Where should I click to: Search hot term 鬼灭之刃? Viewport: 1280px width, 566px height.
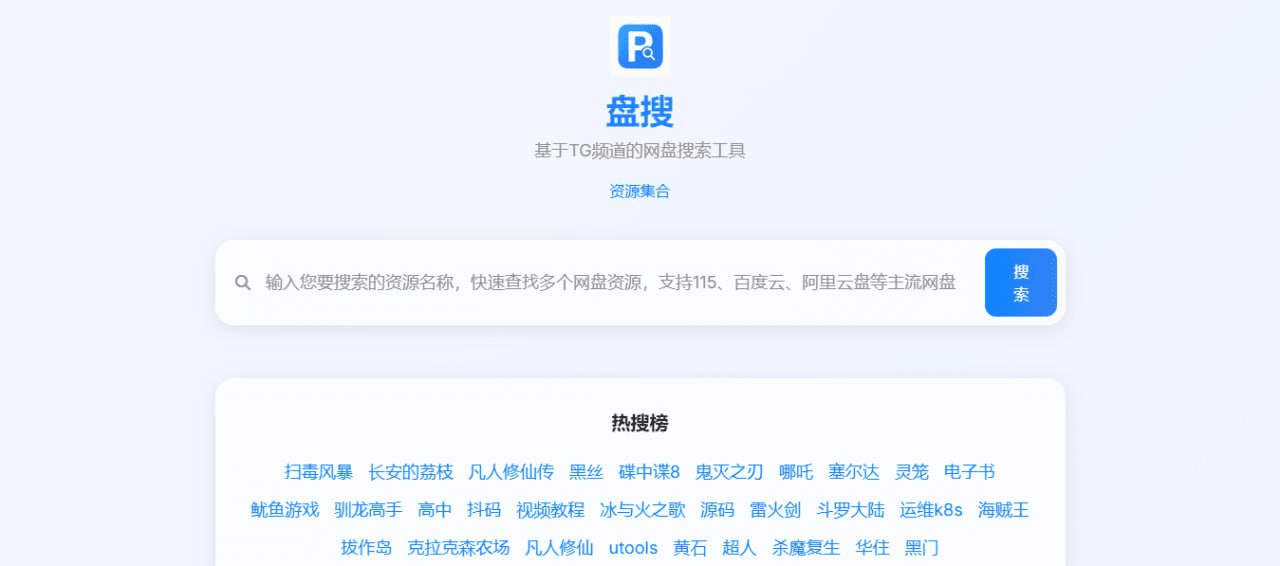pos(729,472)
